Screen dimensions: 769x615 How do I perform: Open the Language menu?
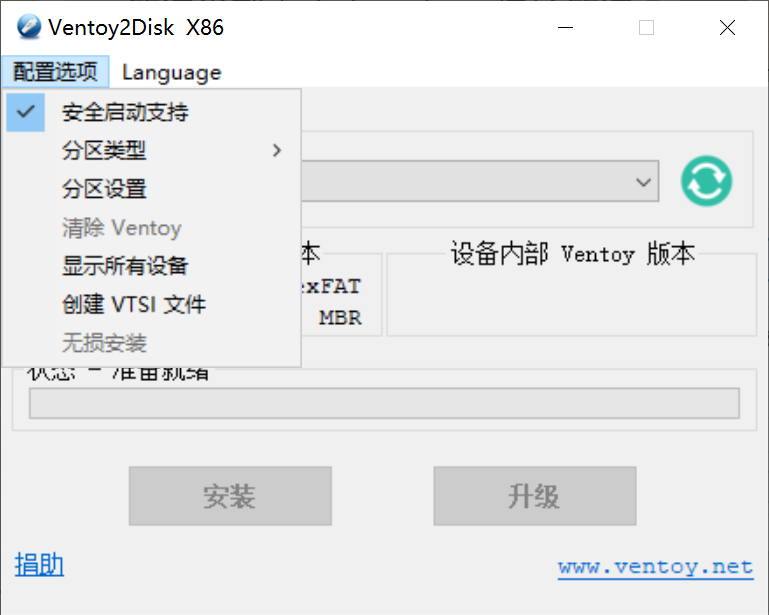172,73
